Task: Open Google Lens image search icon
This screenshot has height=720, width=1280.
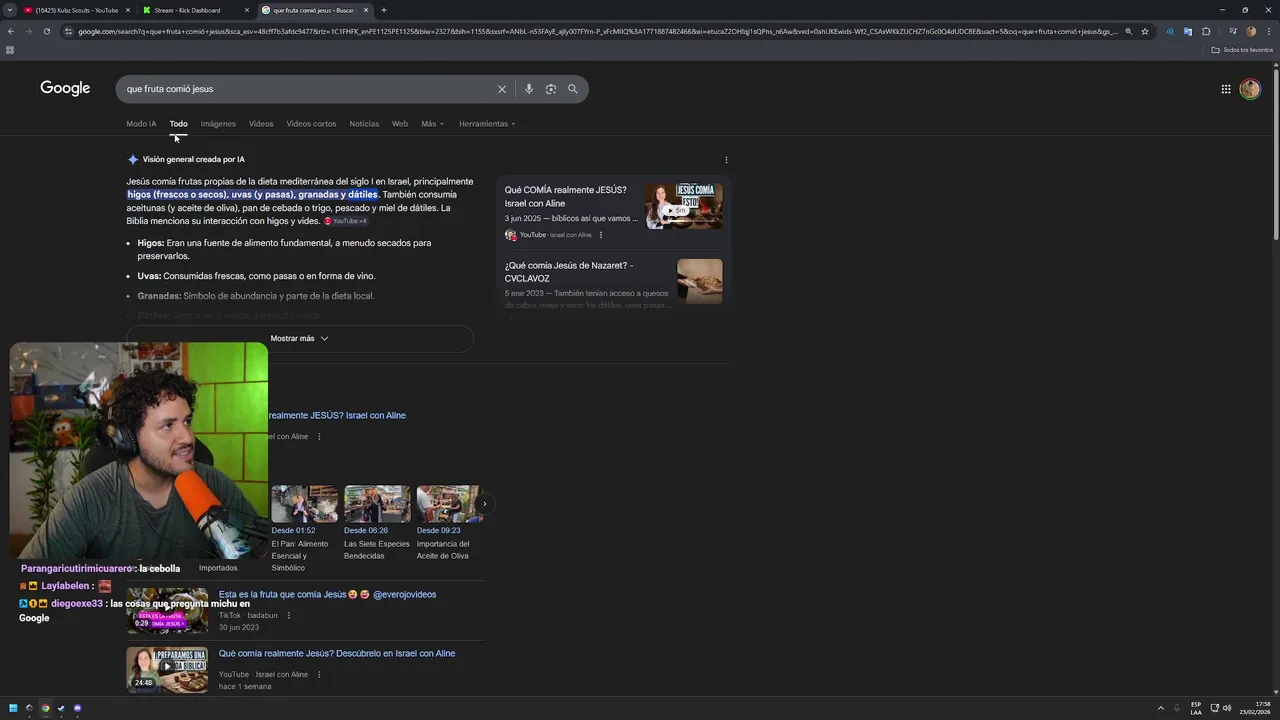Action: [x=551, y=89]
